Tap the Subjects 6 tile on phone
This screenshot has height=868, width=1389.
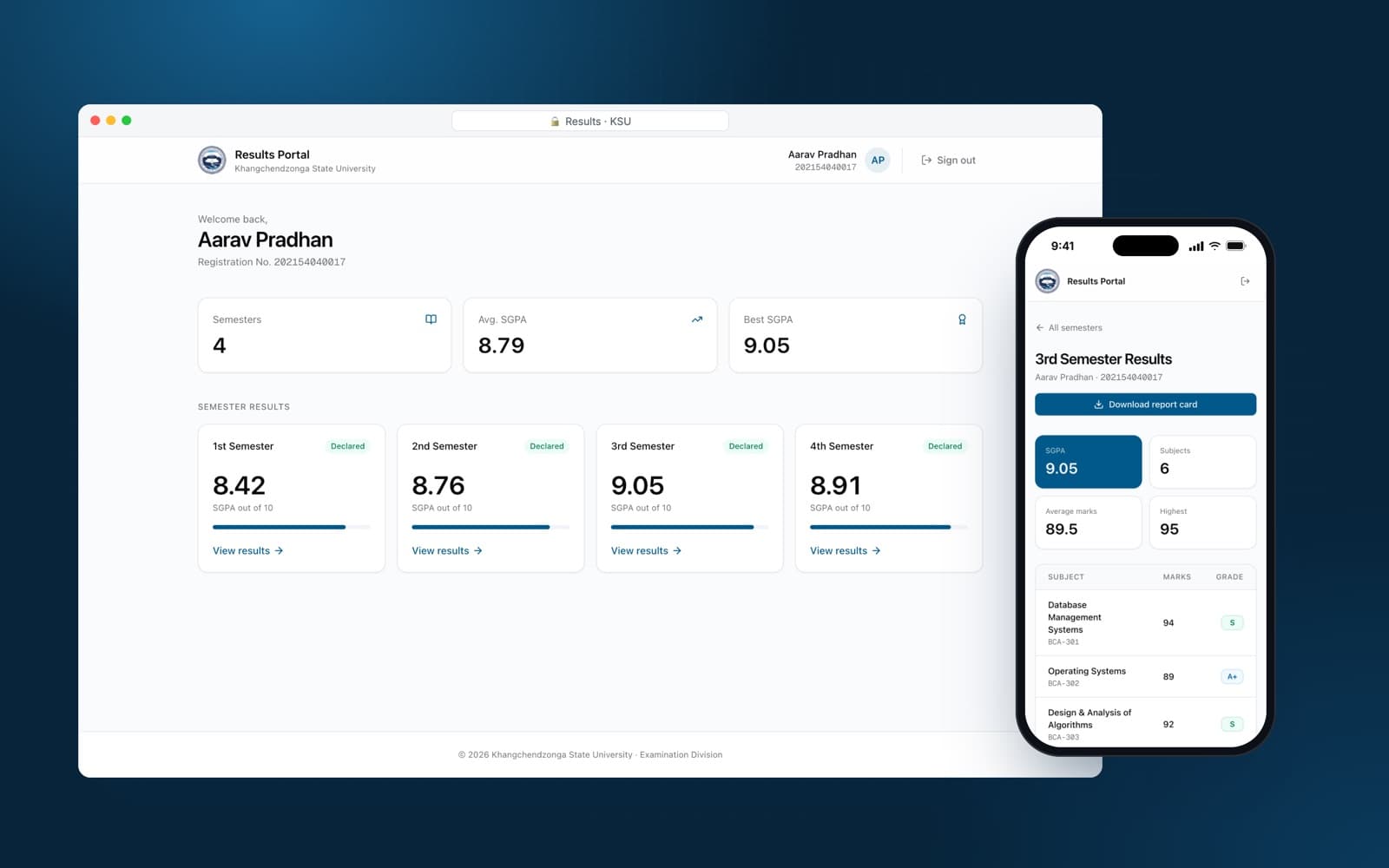click(1202, 462)
